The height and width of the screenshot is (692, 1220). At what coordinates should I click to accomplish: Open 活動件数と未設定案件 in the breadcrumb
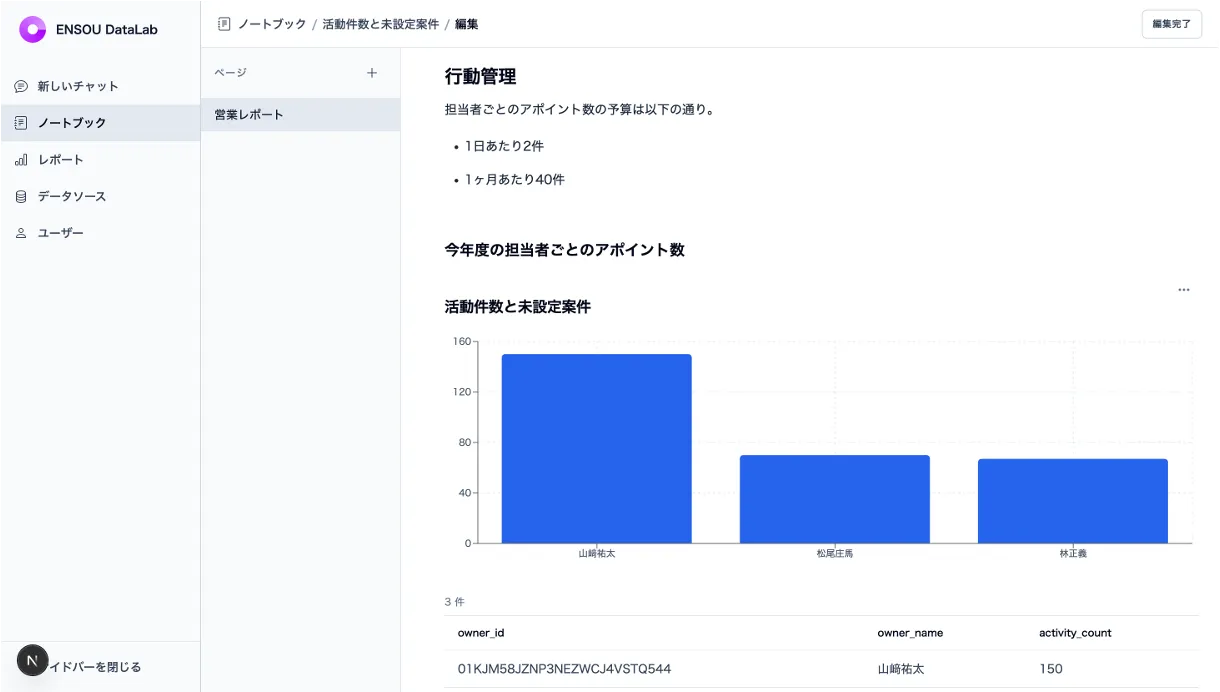click(378, 23)
